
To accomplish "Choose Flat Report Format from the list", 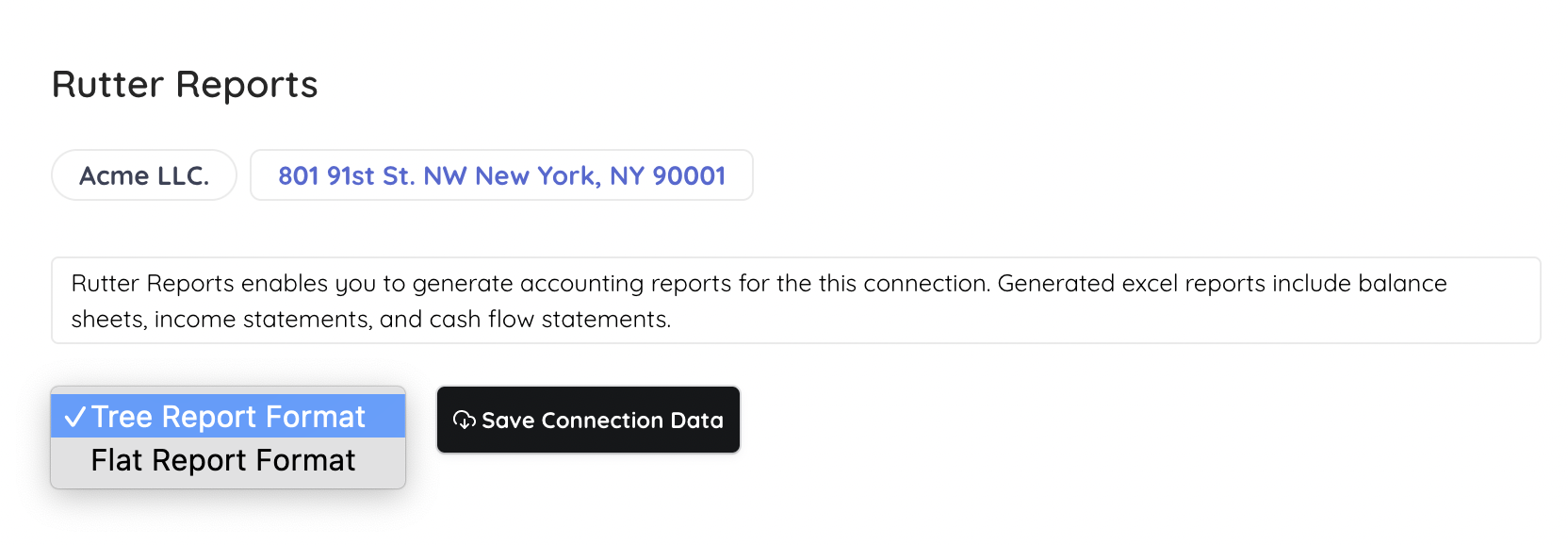I will 228,460.
